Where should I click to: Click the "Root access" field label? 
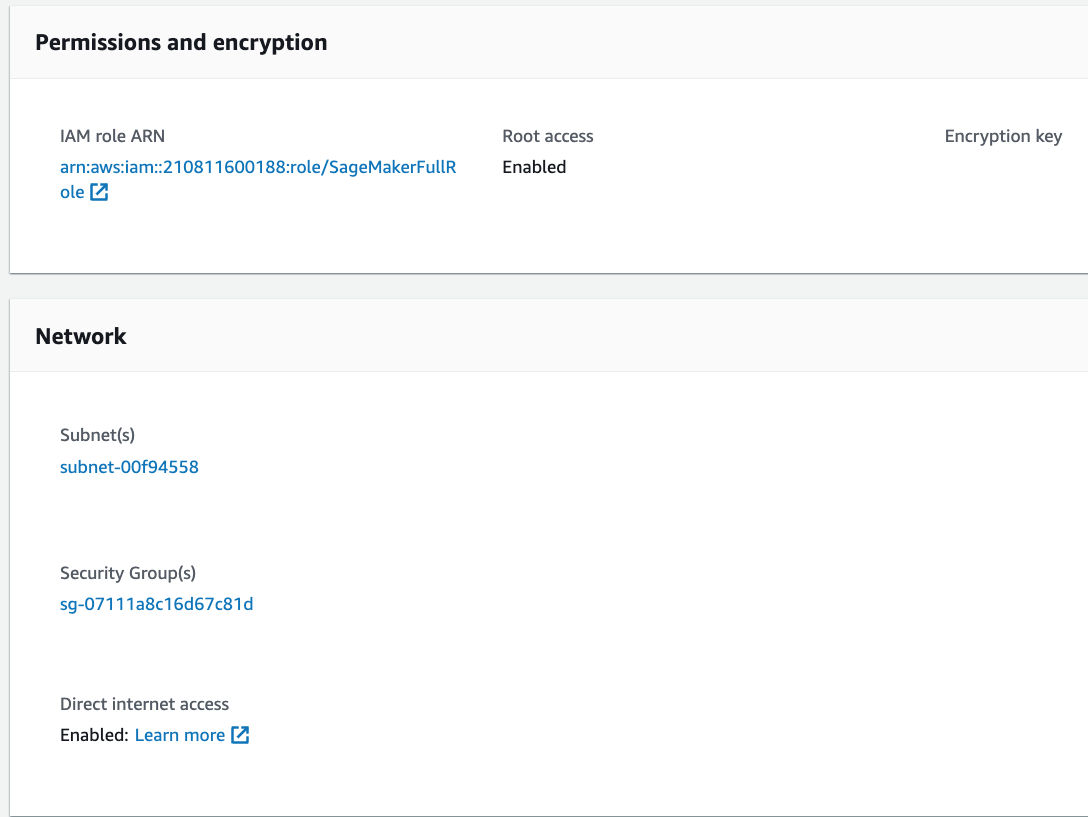pyautogui.click(x=547, y=136)
